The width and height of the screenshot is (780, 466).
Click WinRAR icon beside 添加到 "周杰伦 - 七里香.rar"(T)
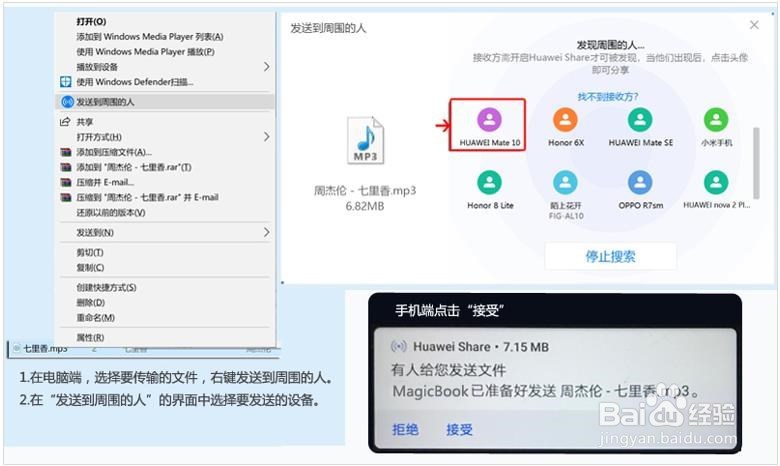click(x=66, y=167)
